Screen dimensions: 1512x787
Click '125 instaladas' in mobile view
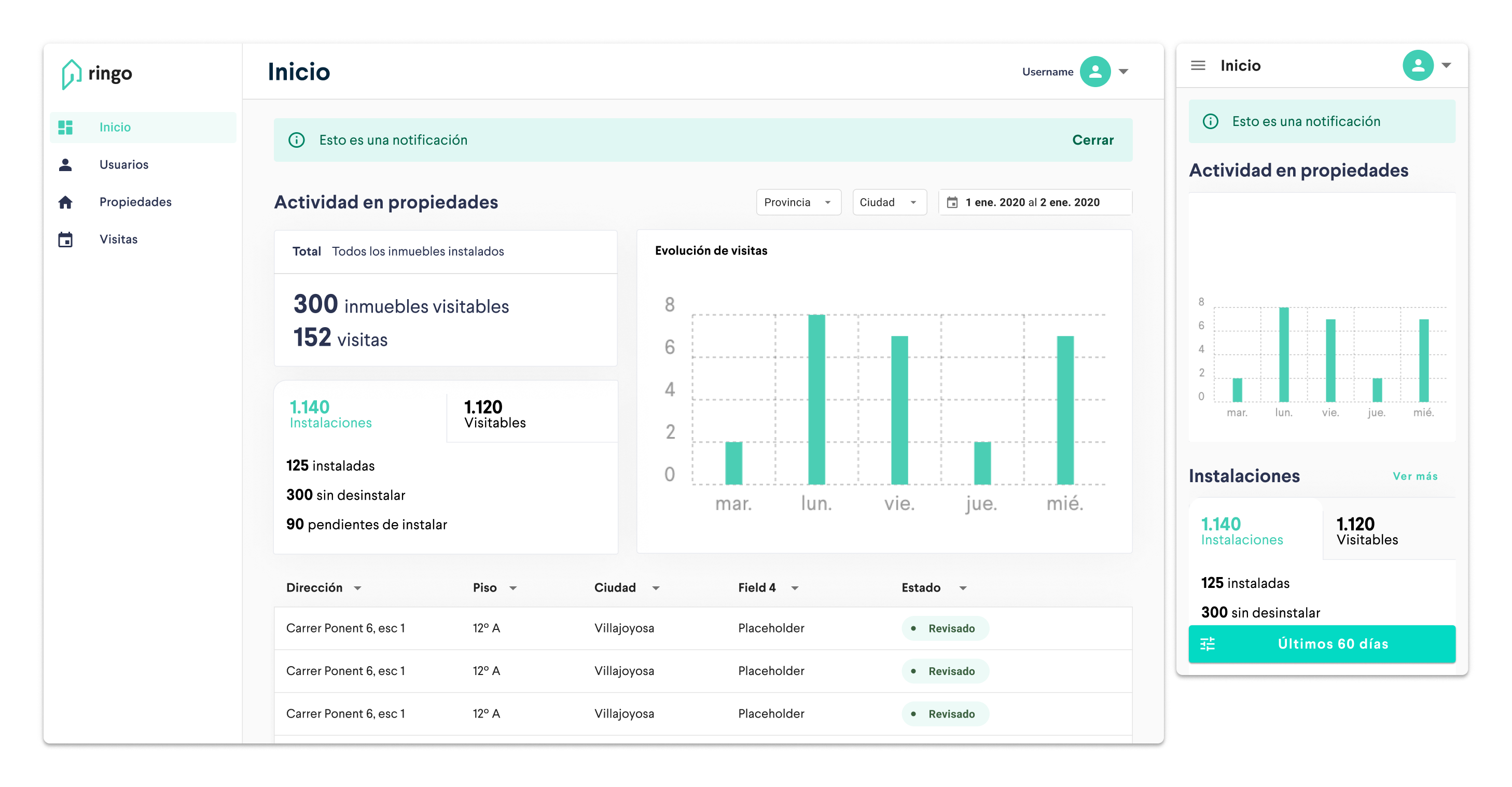[1245, 583]
